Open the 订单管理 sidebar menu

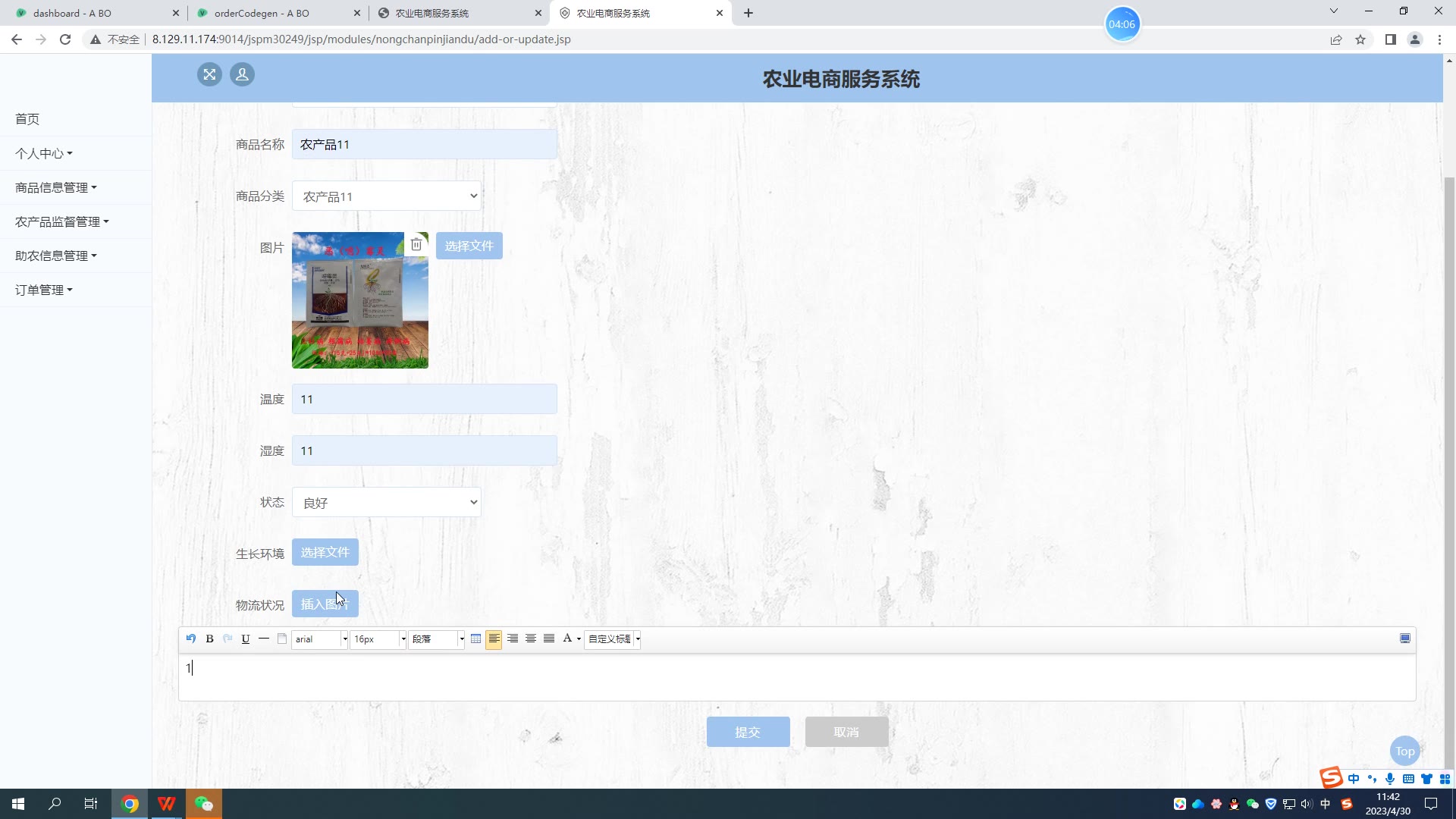point(44,290)
